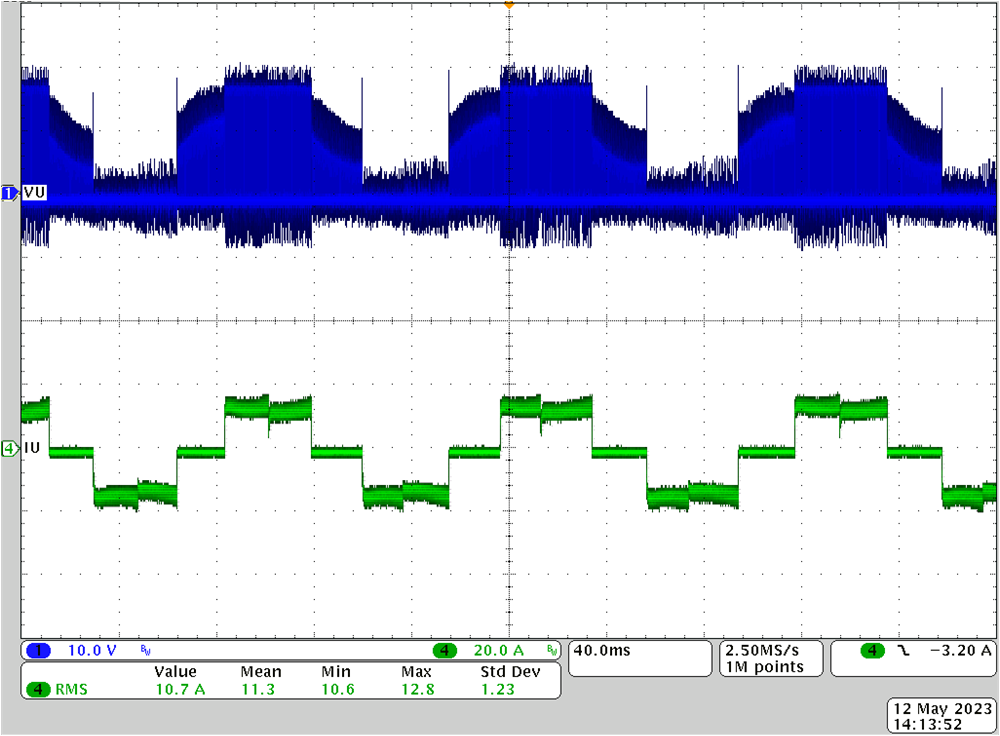
Task: Open the 20.0 A vertical scale readout
Action: point(497,650)
